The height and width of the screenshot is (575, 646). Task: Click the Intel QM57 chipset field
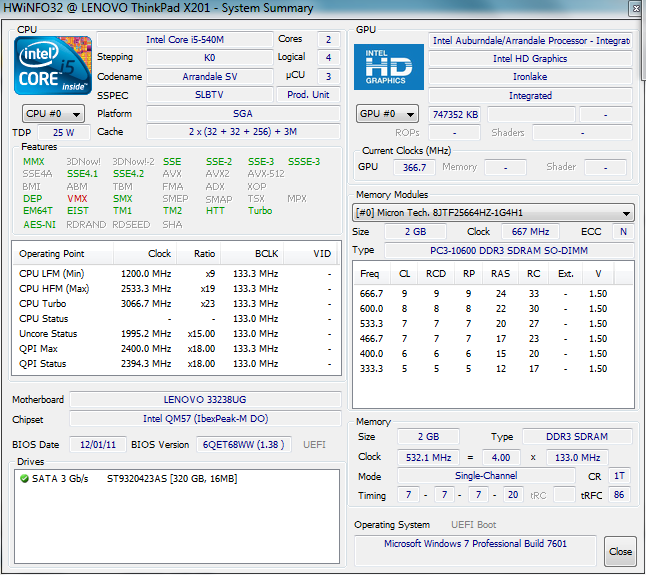207,419
